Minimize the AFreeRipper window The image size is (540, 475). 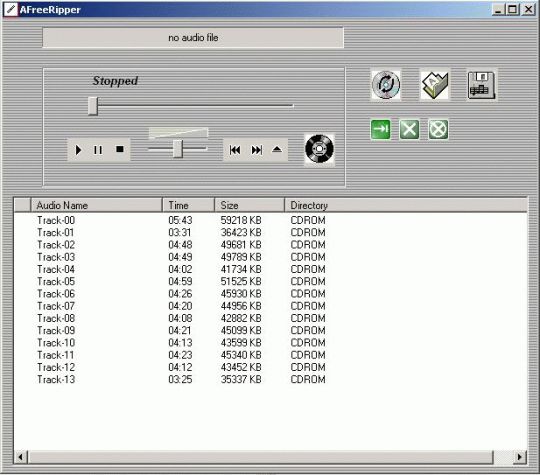[498, 9]
